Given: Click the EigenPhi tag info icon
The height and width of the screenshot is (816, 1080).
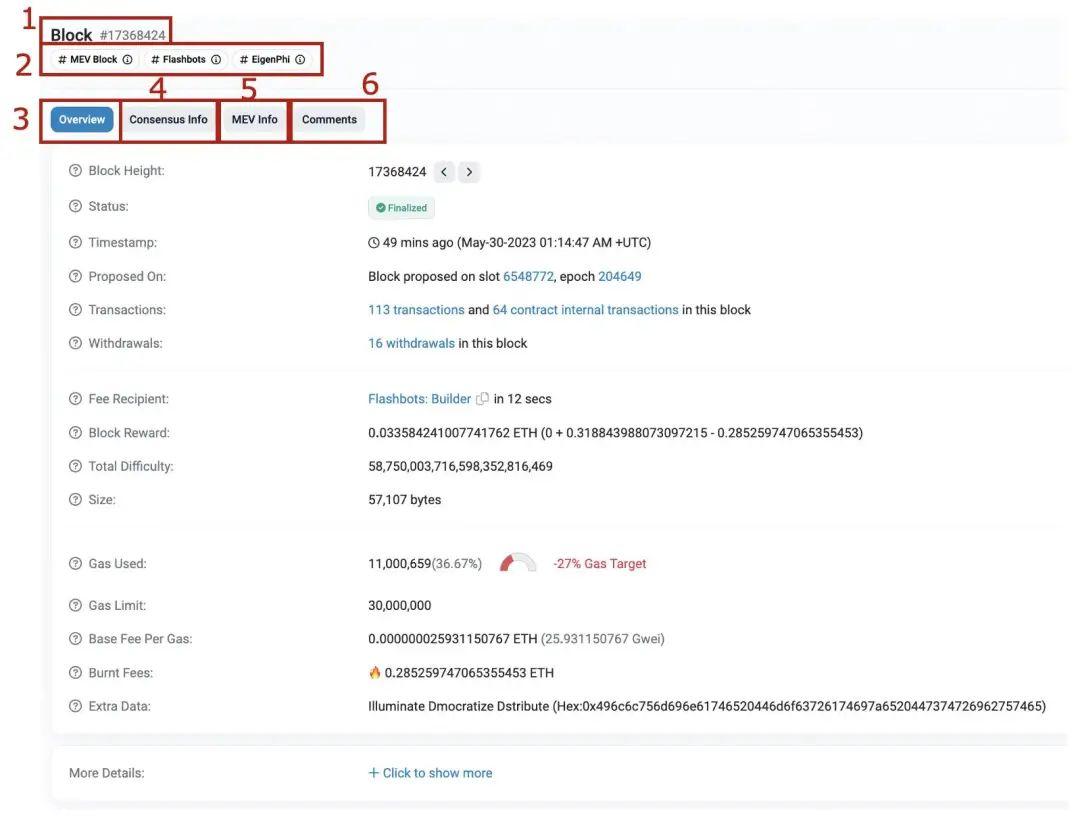Looking at the screenshot, I should pyautogui.click(x=300, y=58).
